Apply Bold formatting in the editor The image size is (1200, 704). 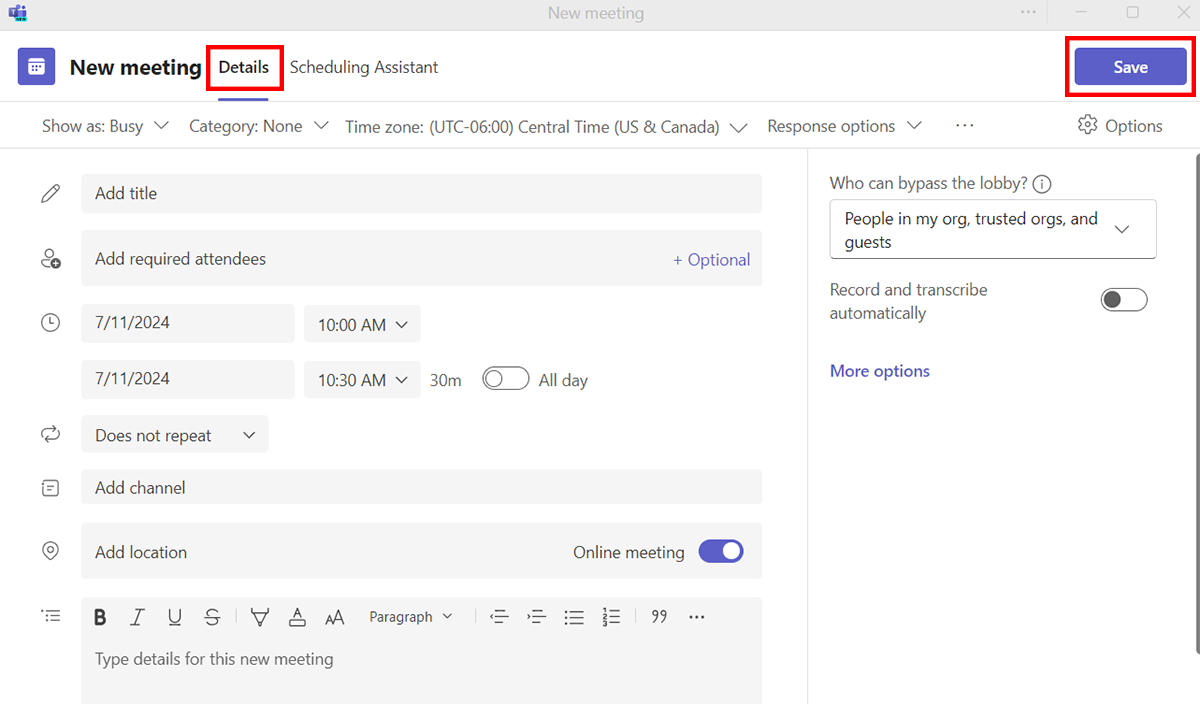click(x=100, y=617)
